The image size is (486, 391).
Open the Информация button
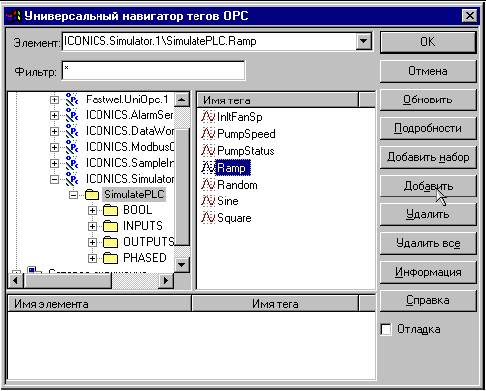pos(428,272)
